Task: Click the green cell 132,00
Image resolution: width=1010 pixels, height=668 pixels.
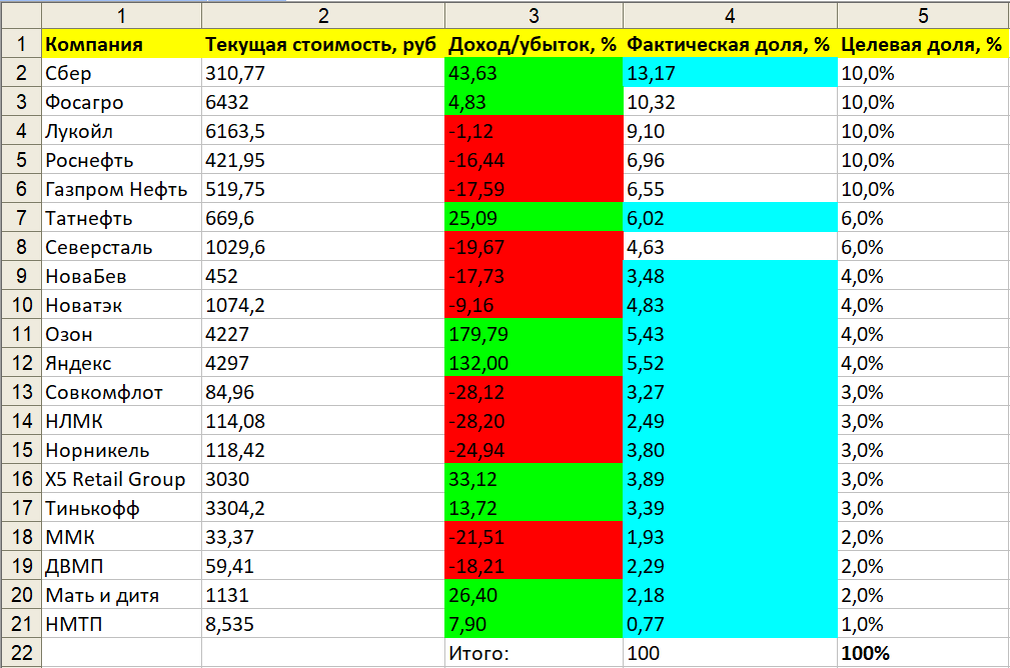Action: (533, 363)
